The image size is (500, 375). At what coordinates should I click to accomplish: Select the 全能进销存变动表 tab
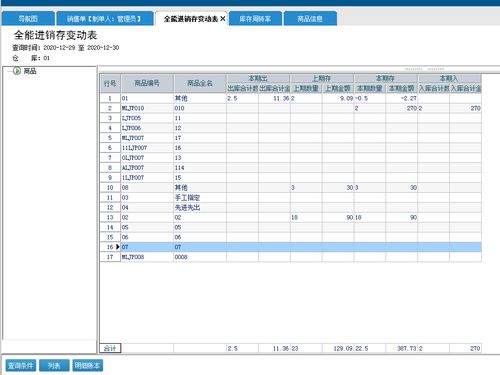click(191, 19)
